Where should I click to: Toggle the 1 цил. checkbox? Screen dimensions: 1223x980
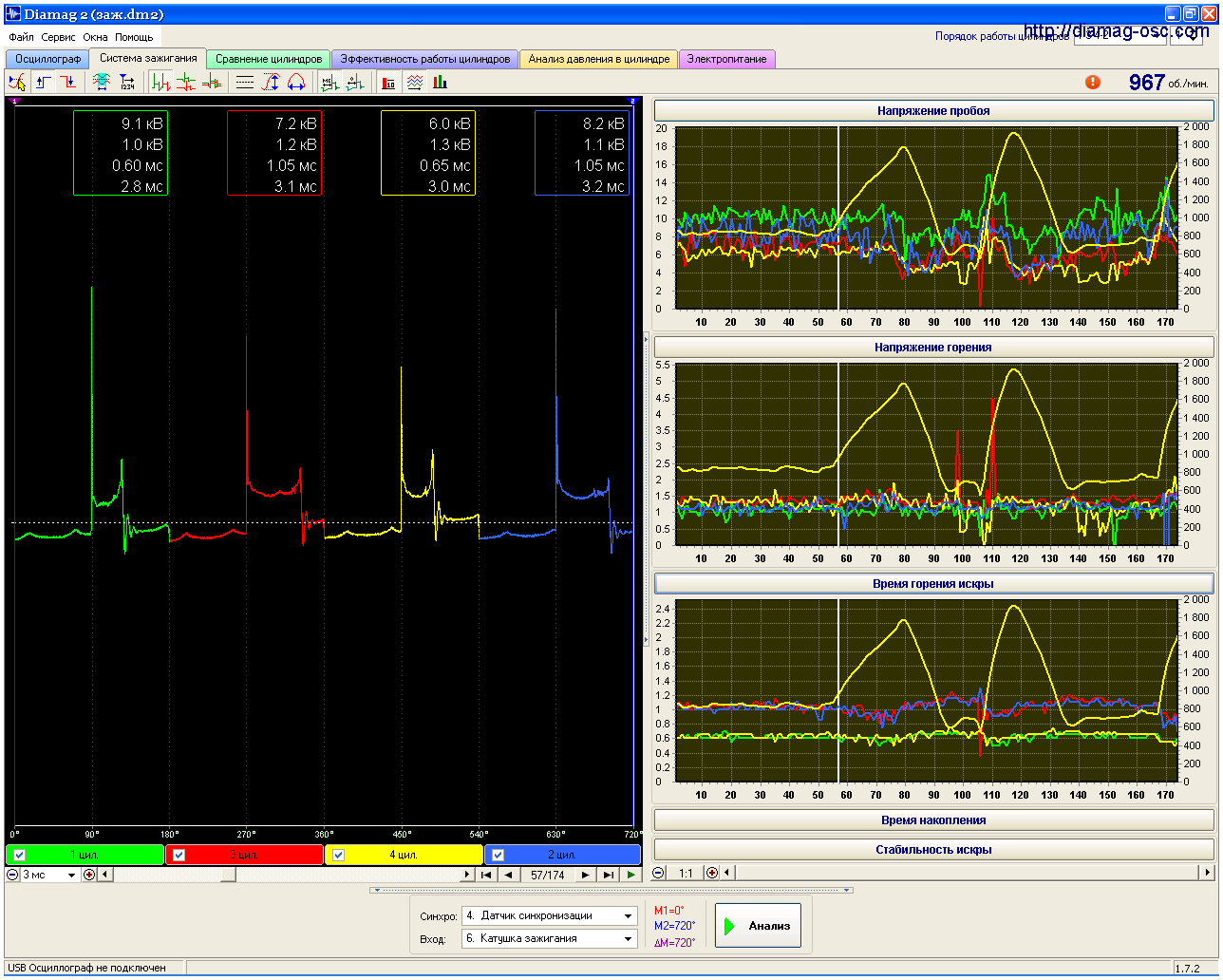[x=19, y=855]
